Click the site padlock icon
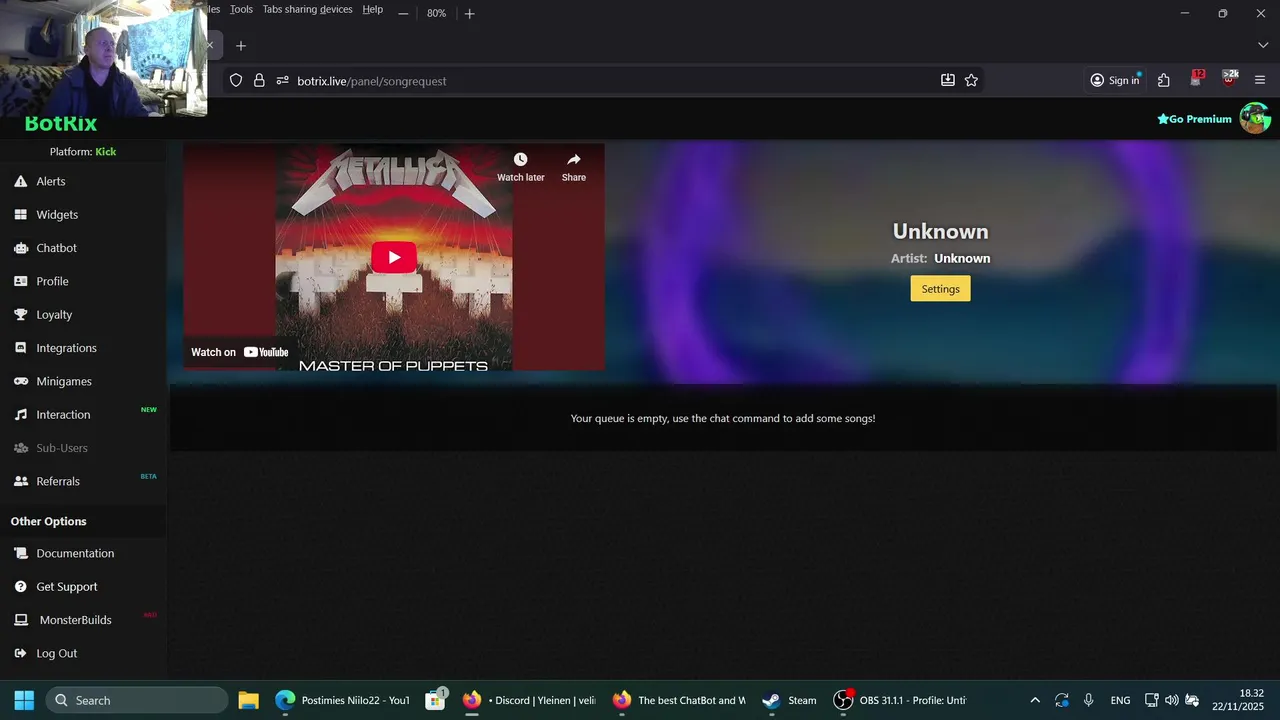1280x720 pixels. click(x=259, y=81)
